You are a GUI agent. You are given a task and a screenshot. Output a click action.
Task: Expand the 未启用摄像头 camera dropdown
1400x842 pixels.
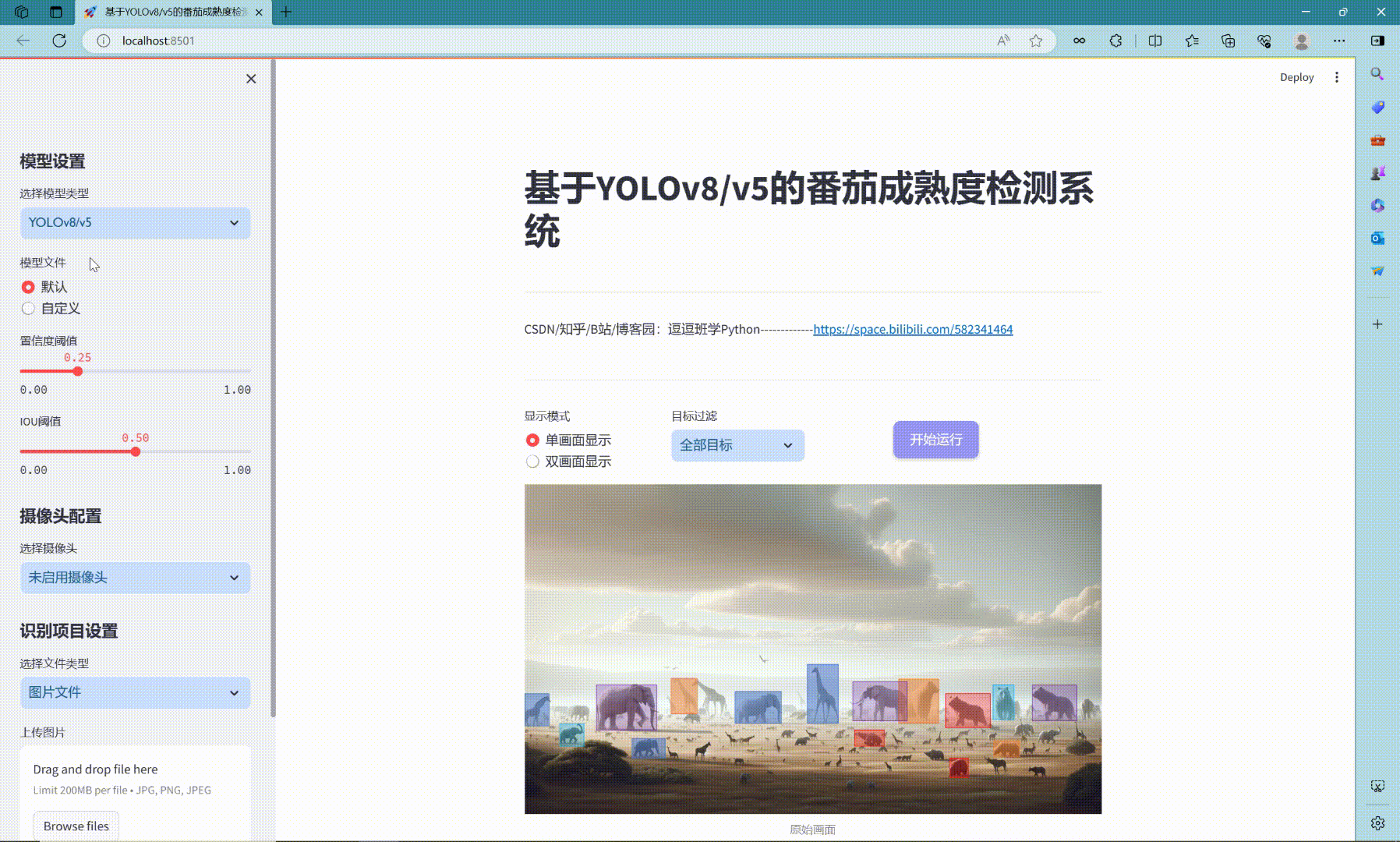pyautogui.click(x=136, y=578)
